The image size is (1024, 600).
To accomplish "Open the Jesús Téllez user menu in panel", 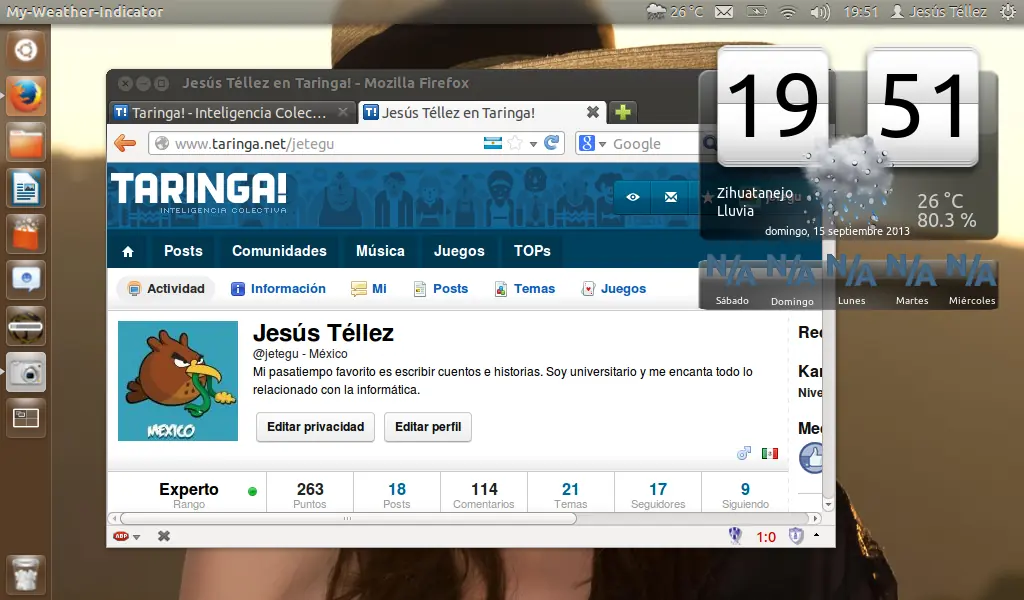I will pyautogui.click(x=939, y=12).
